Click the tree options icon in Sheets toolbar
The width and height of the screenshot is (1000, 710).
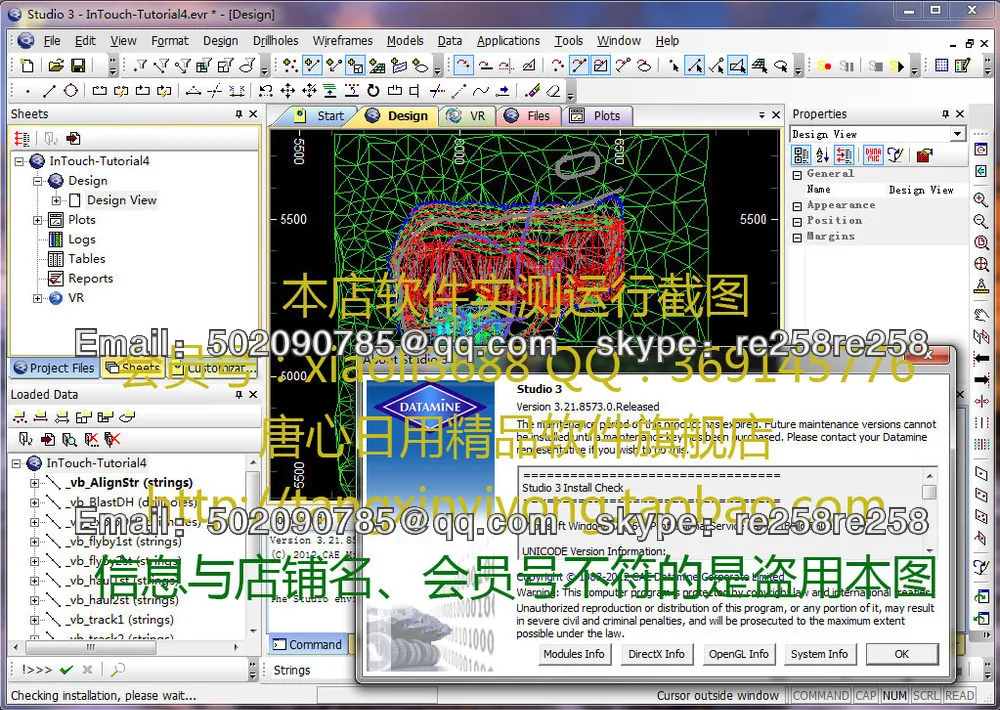tap(22, 138)
